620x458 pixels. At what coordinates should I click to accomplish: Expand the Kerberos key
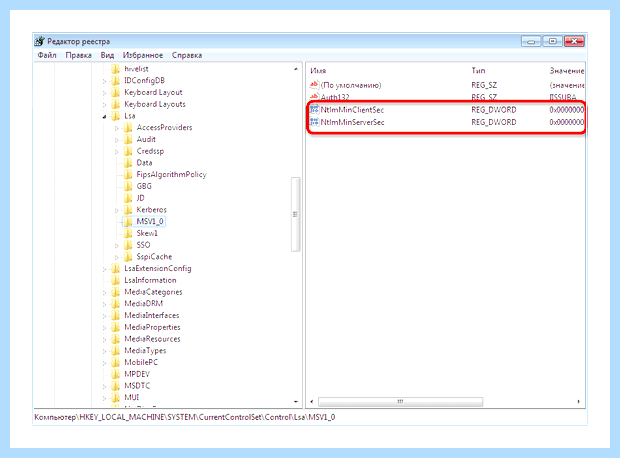[x=117, y=210]
